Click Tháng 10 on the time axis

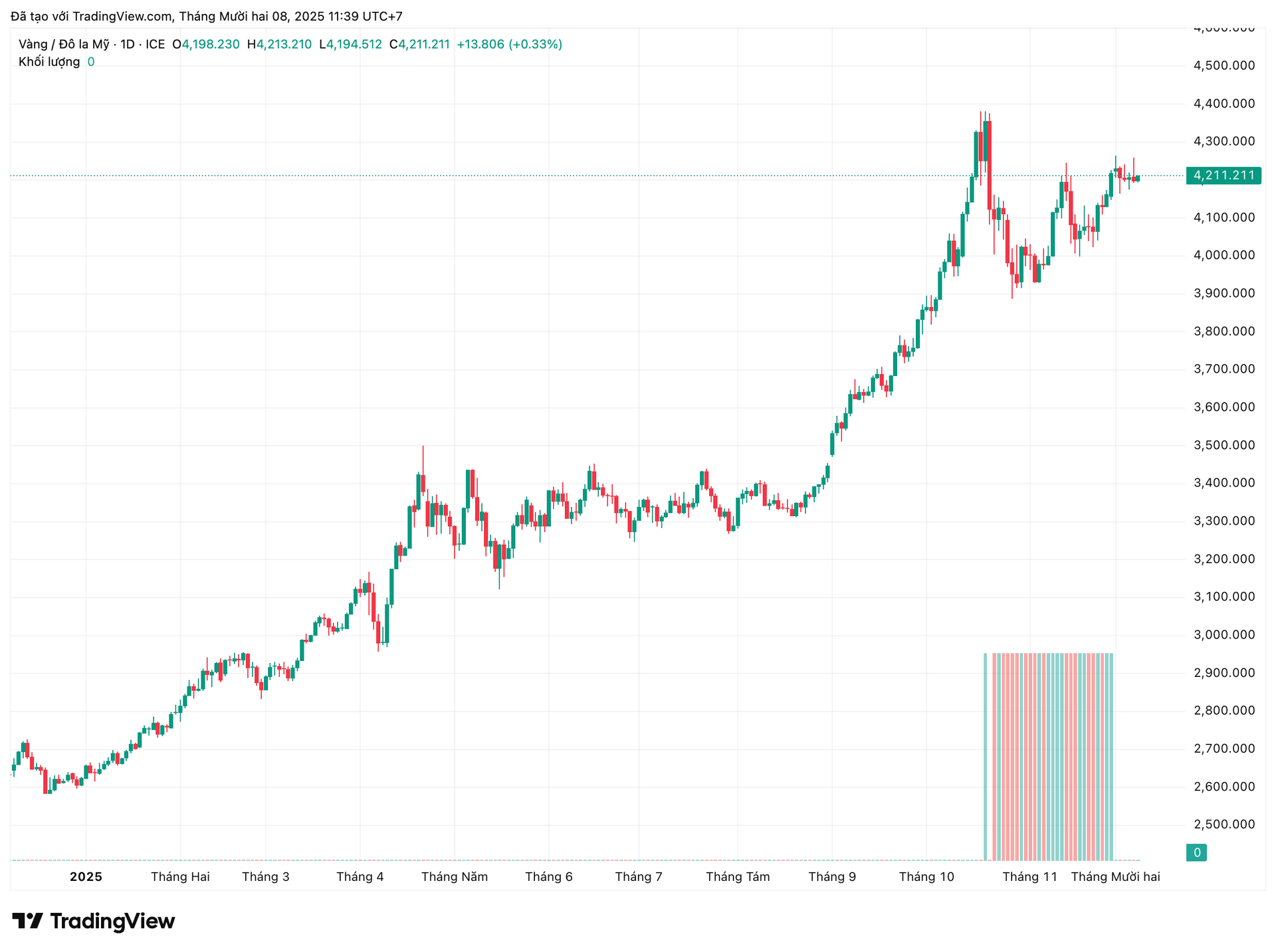pyautogui.click(x=926, y=876)
